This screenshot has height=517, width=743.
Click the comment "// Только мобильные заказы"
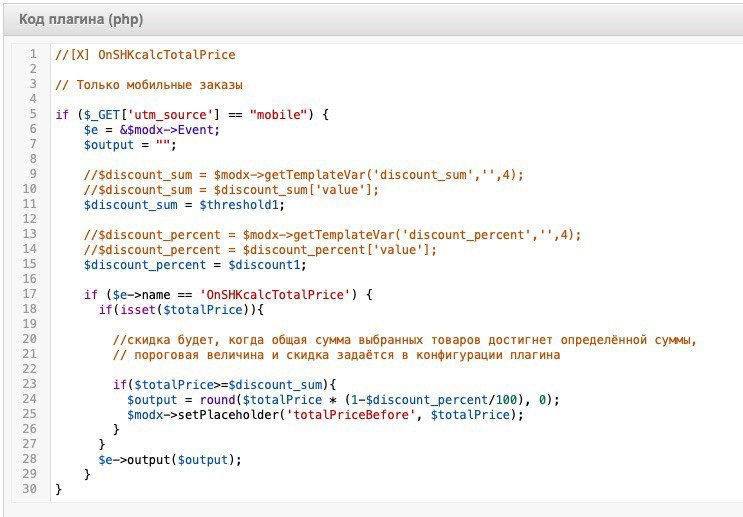[149, 85]
